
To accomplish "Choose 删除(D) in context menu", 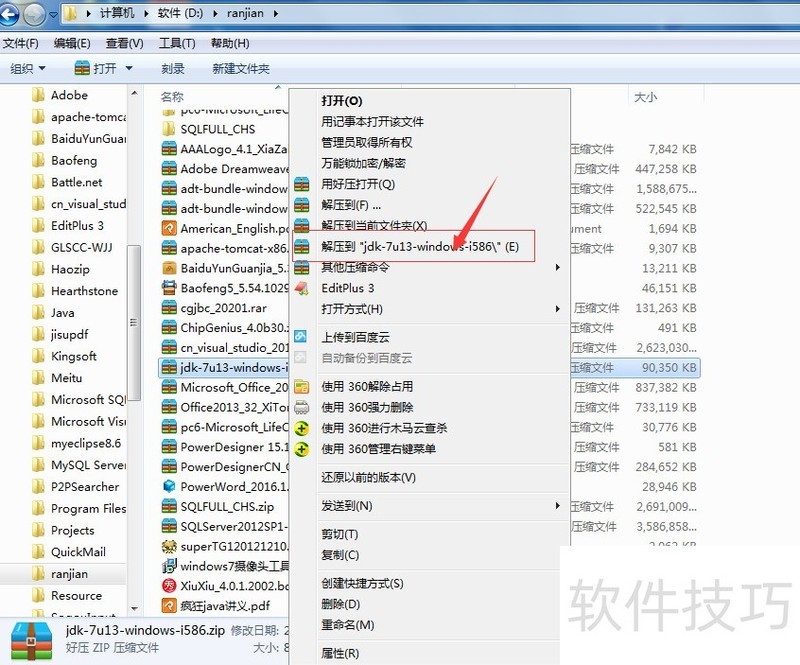I will (341, 604).
